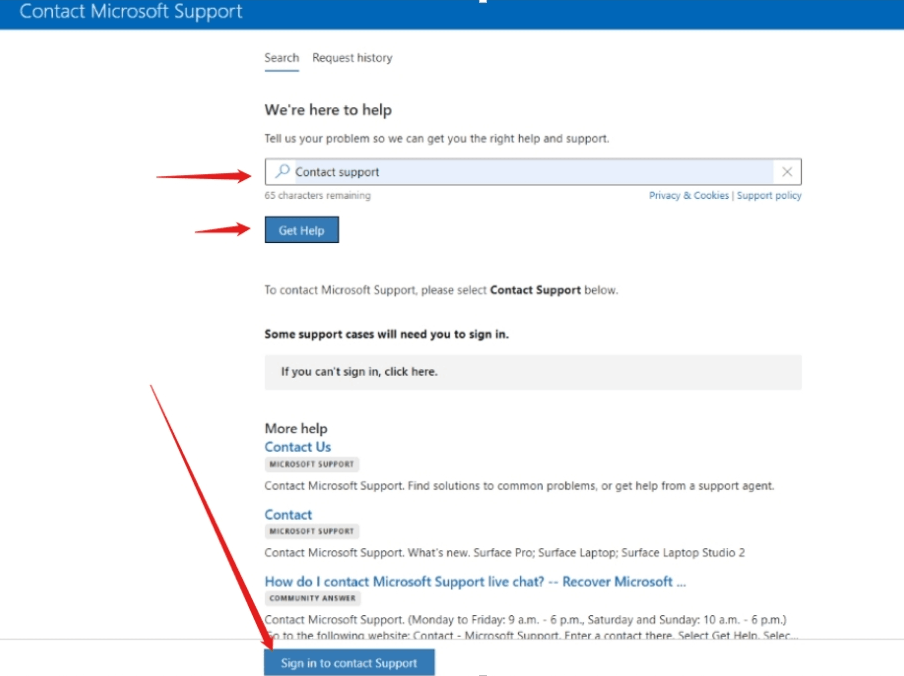Open the Contact Us result link

[x=297, y=447]
